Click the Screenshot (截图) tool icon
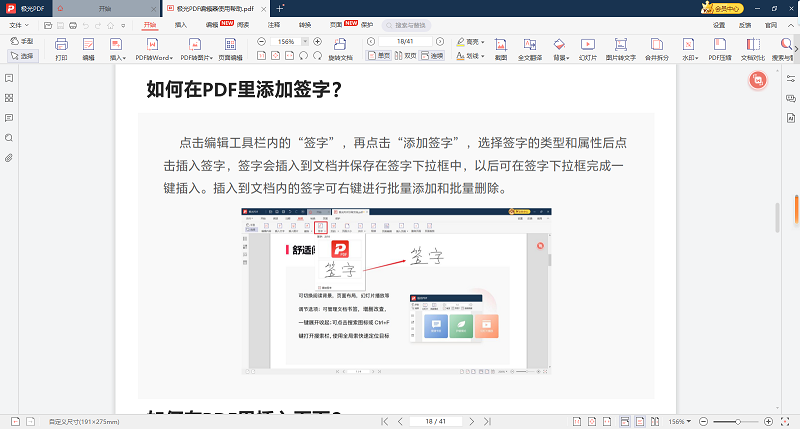Viewport: 800px width, 429px height. 501,49
